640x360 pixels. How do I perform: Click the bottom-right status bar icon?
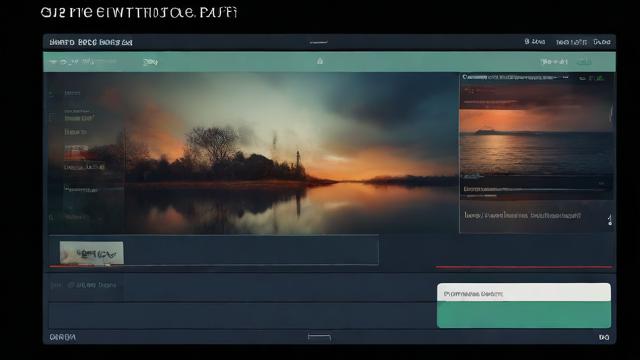[604, 337]
